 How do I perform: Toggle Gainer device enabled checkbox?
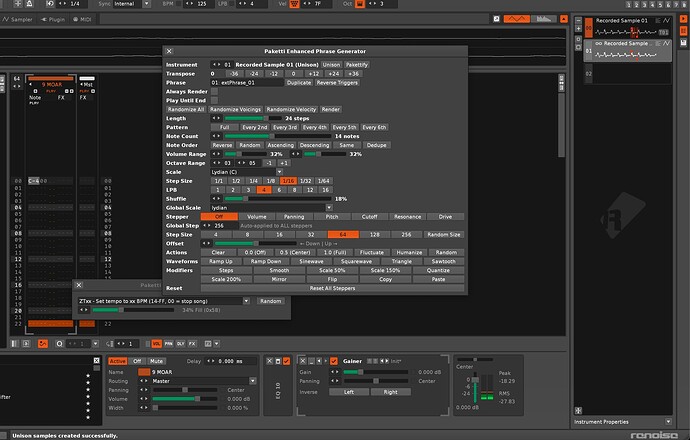pos(334,361)
